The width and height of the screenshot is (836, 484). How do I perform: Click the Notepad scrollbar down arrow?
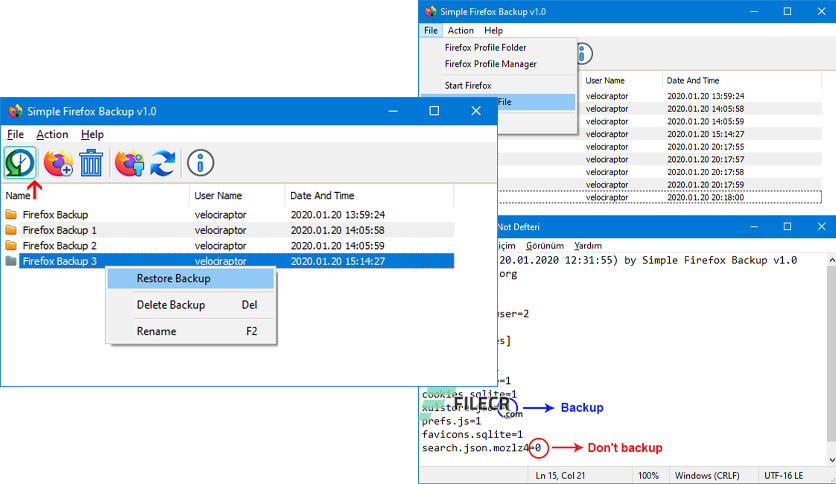[831, 459]
